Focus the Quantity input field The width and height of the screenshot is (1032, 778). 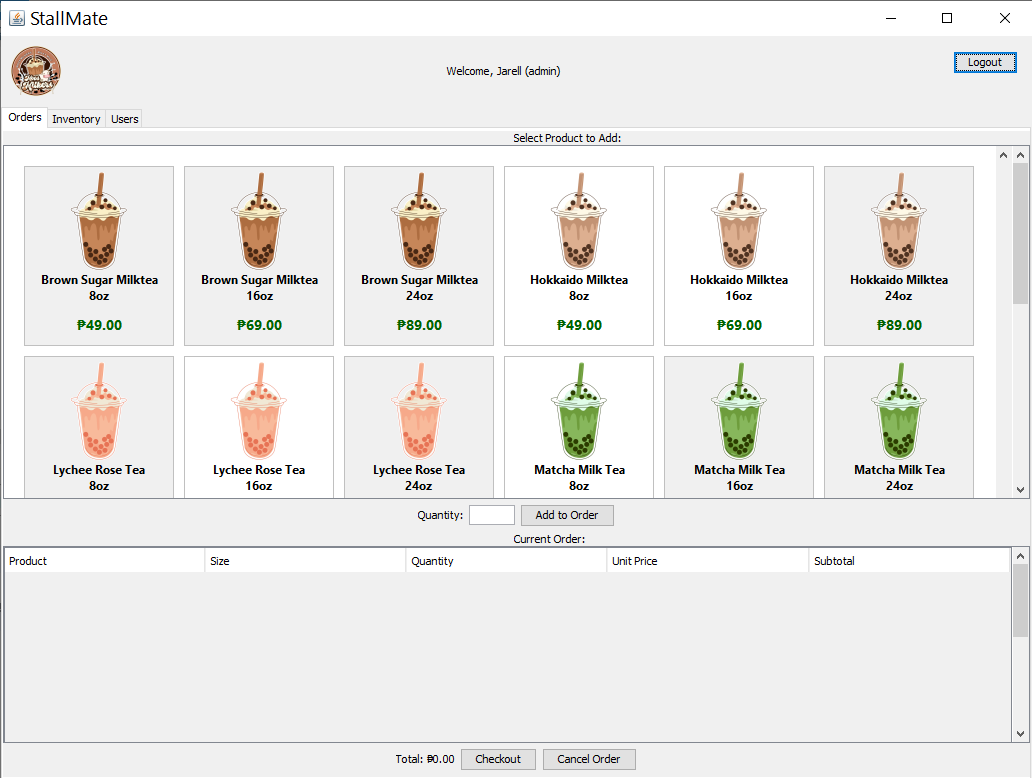click(492, 515)
